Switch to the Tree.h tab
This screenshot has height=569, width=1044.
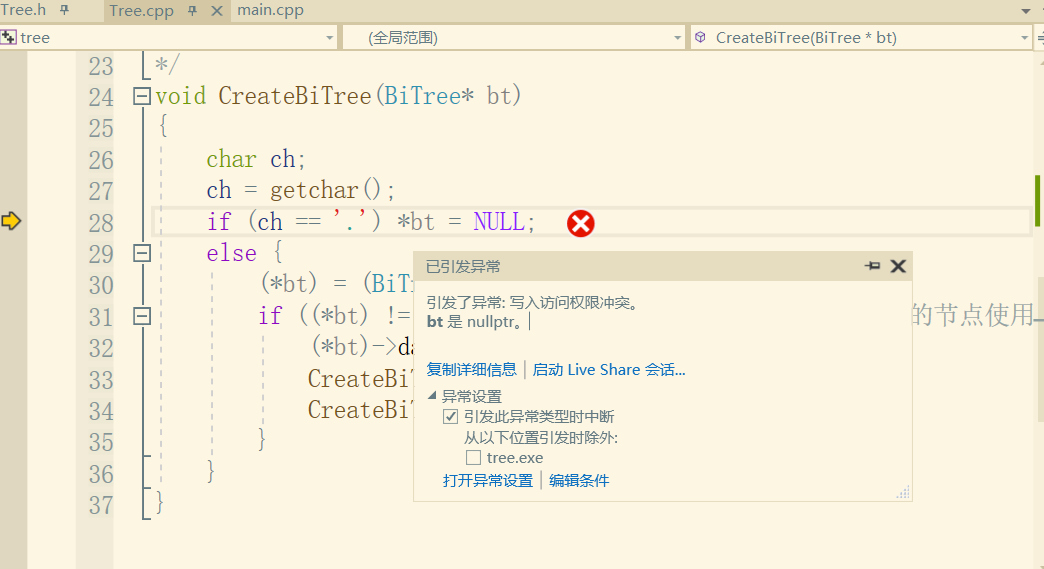(x=24, y=10)
